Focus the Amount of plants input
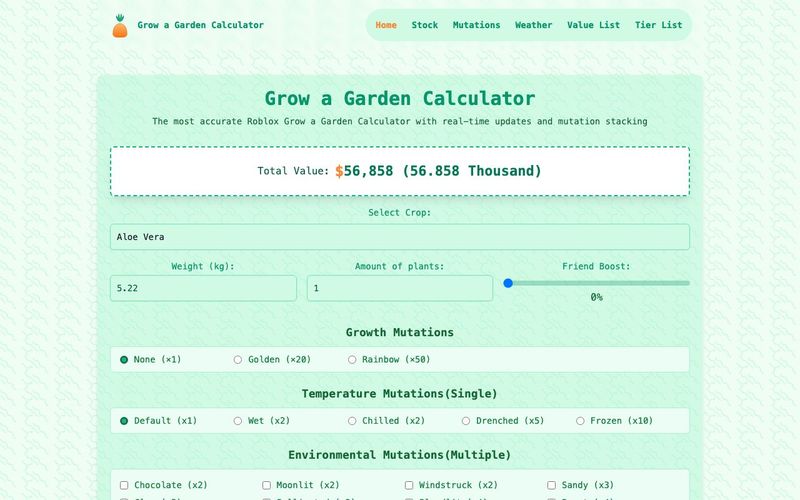This screenshot has width=800, height=500. (399, 288)
